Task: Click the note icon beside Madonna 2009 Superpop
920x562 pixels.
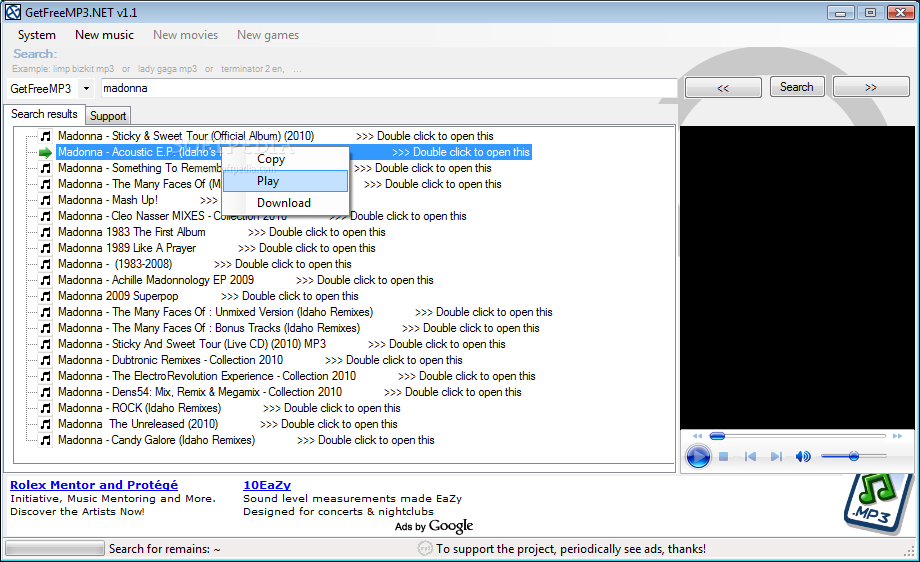Action: [45, 296]
